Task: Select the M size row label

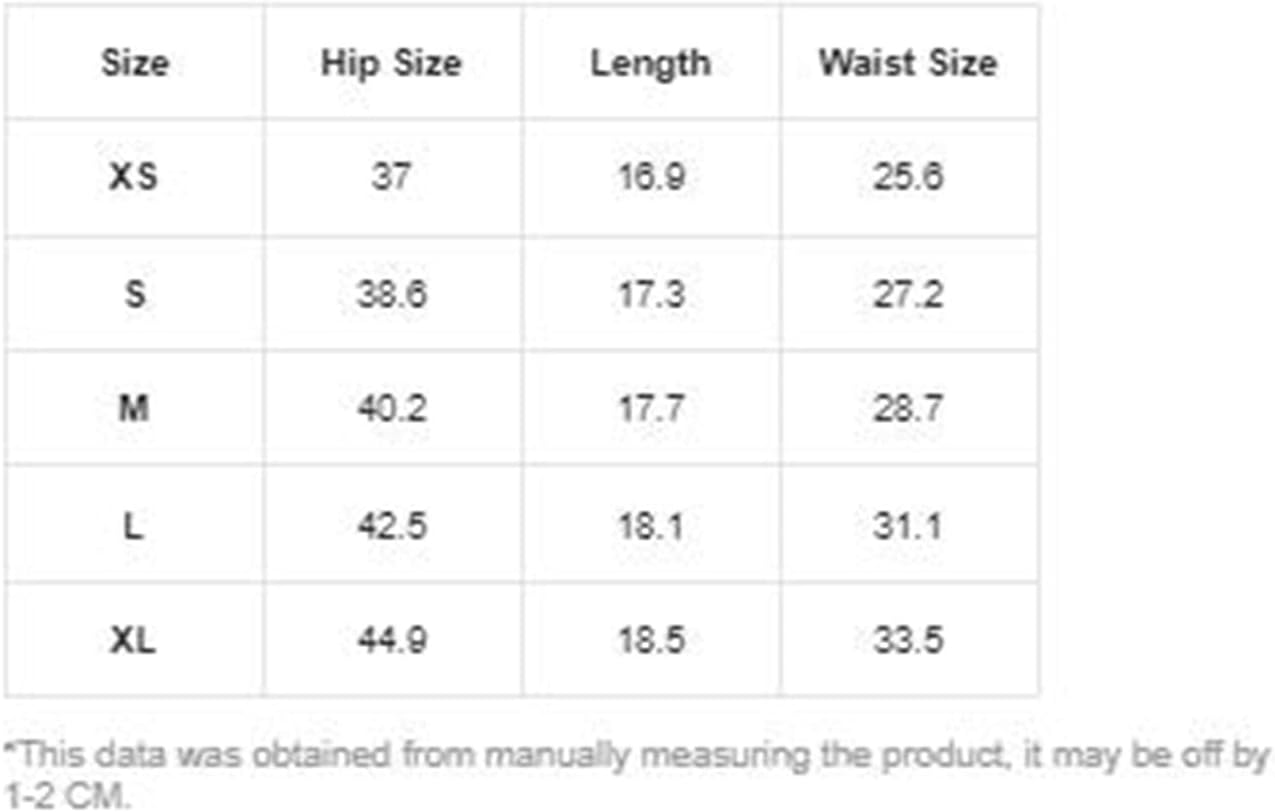Action: tap(134, 409)
